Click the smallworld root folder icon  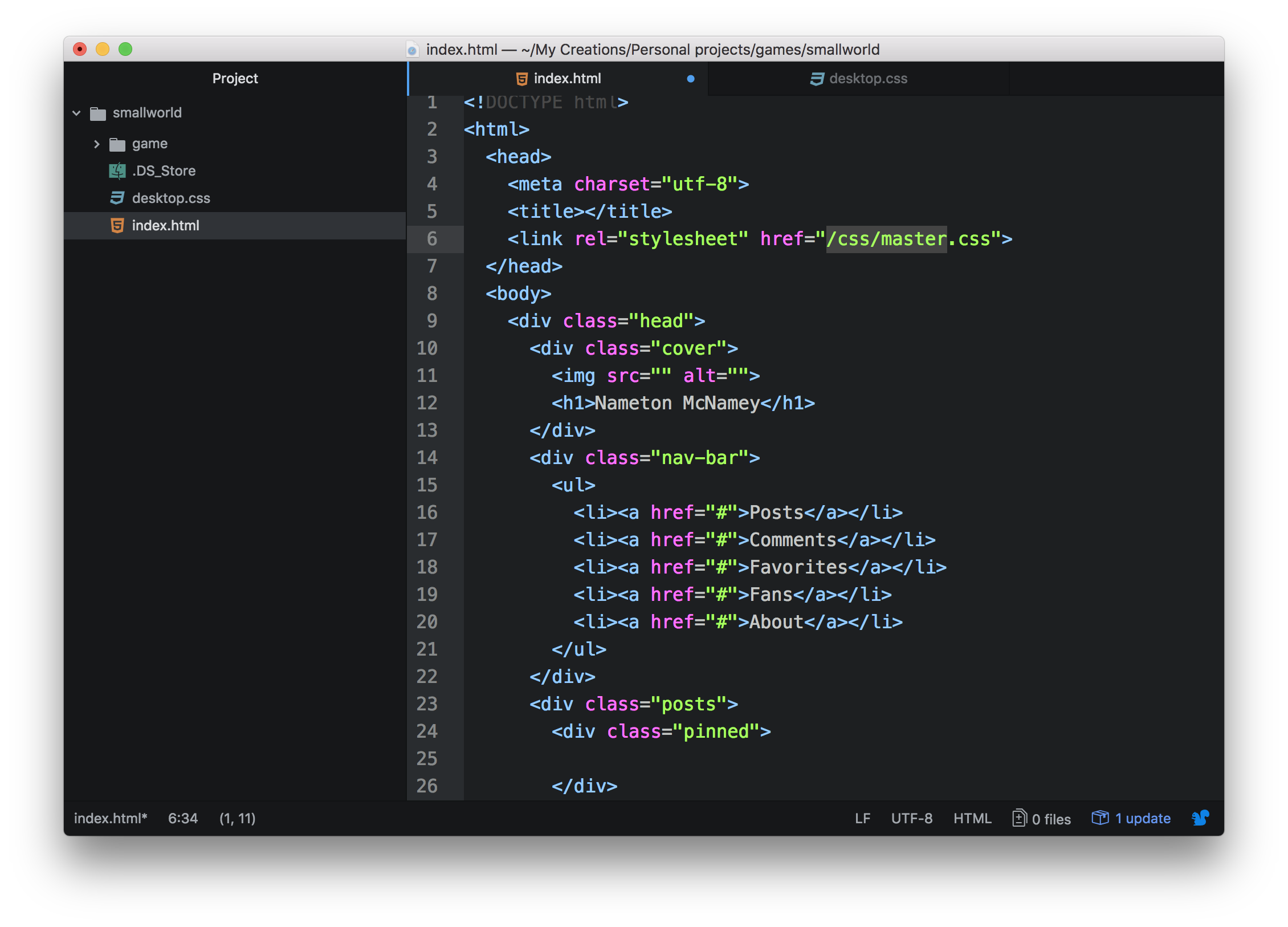tap(98, 113)
